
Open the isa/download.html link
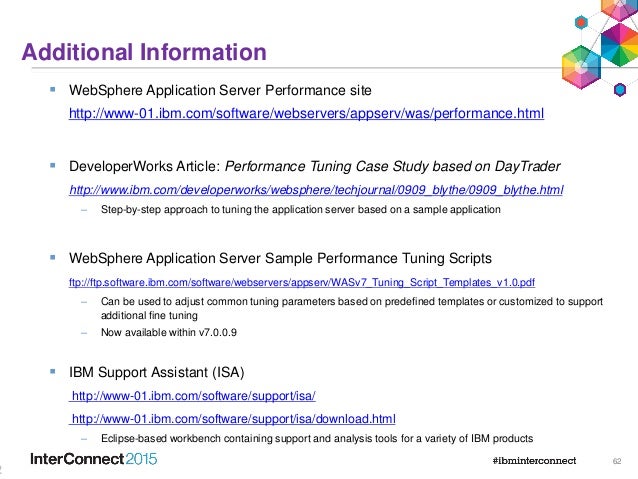pyautogui.click(x=232, y=419)
